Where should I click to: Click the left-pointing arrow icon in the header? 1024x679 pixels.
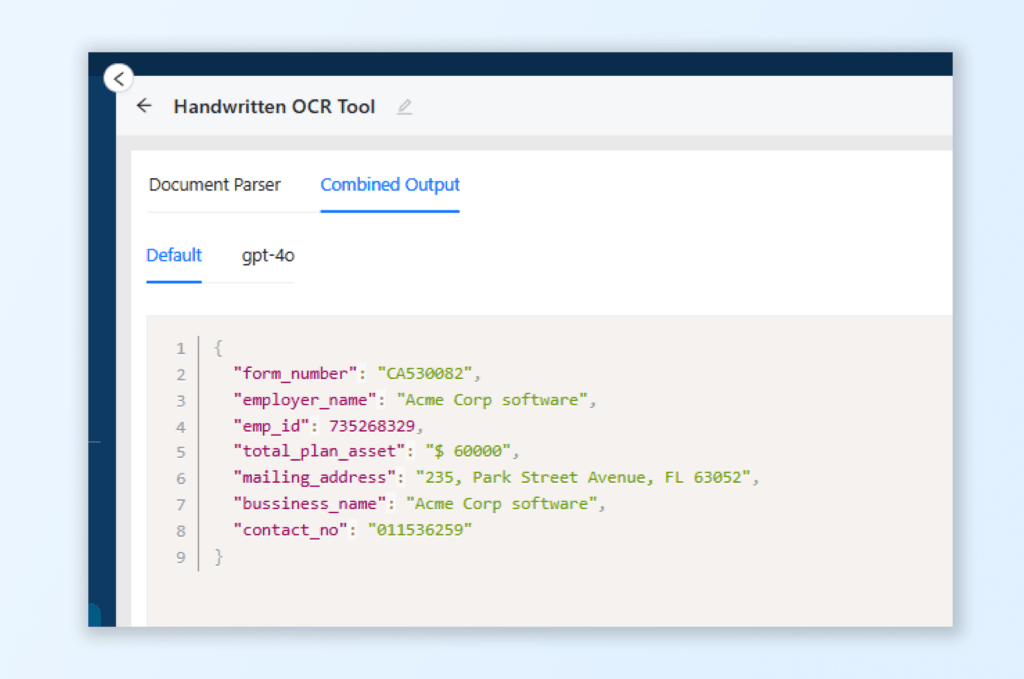tap(143, 106)
